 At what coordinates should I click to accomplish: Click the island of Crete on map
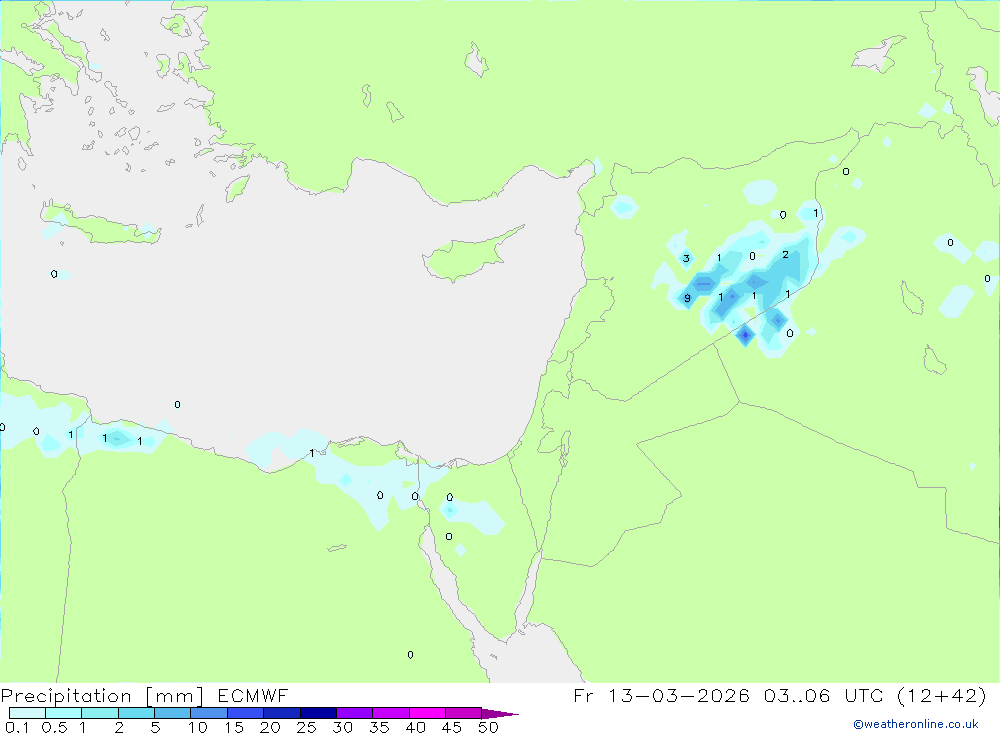coord(102,225)
